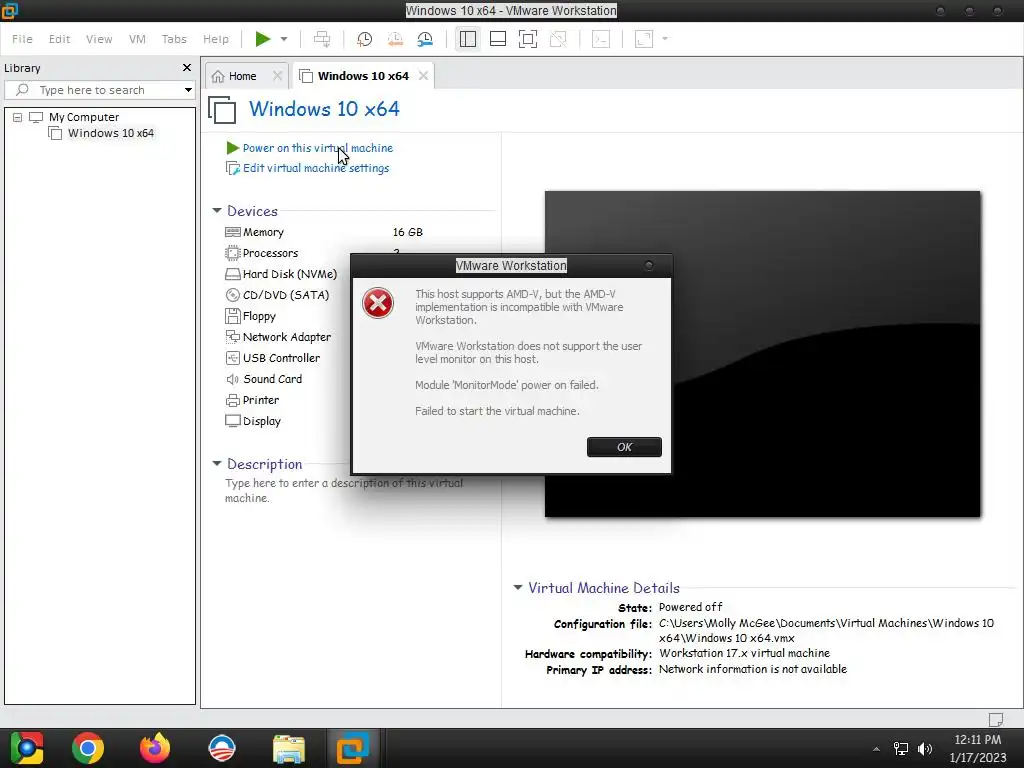This screenshot has width=1024, height=768.
Task: Open the Help menu
Action: [x=216, y=39]
